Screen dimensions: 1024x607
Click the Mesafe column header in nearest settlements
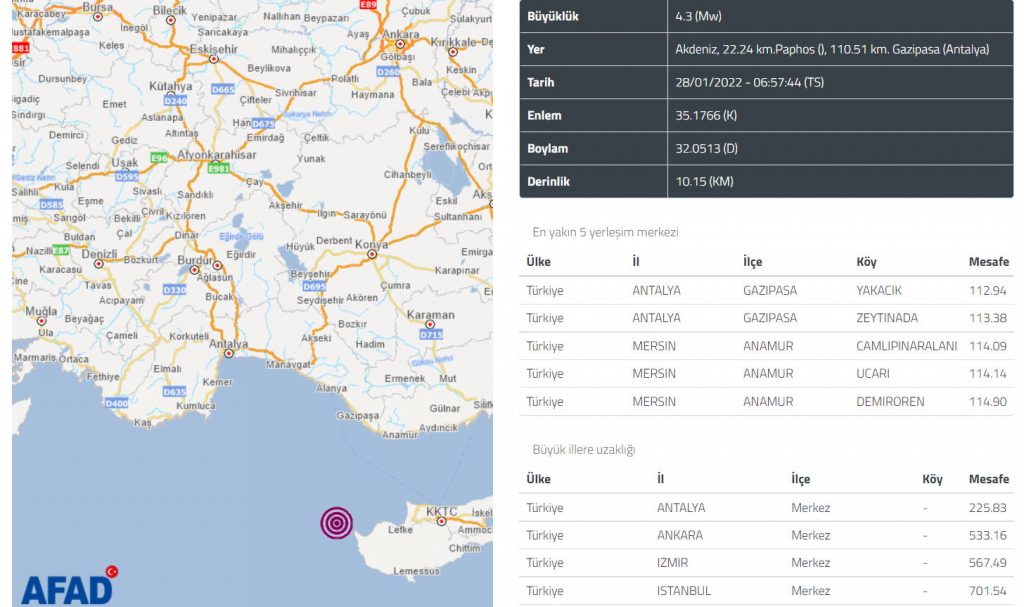pos(988,262)
